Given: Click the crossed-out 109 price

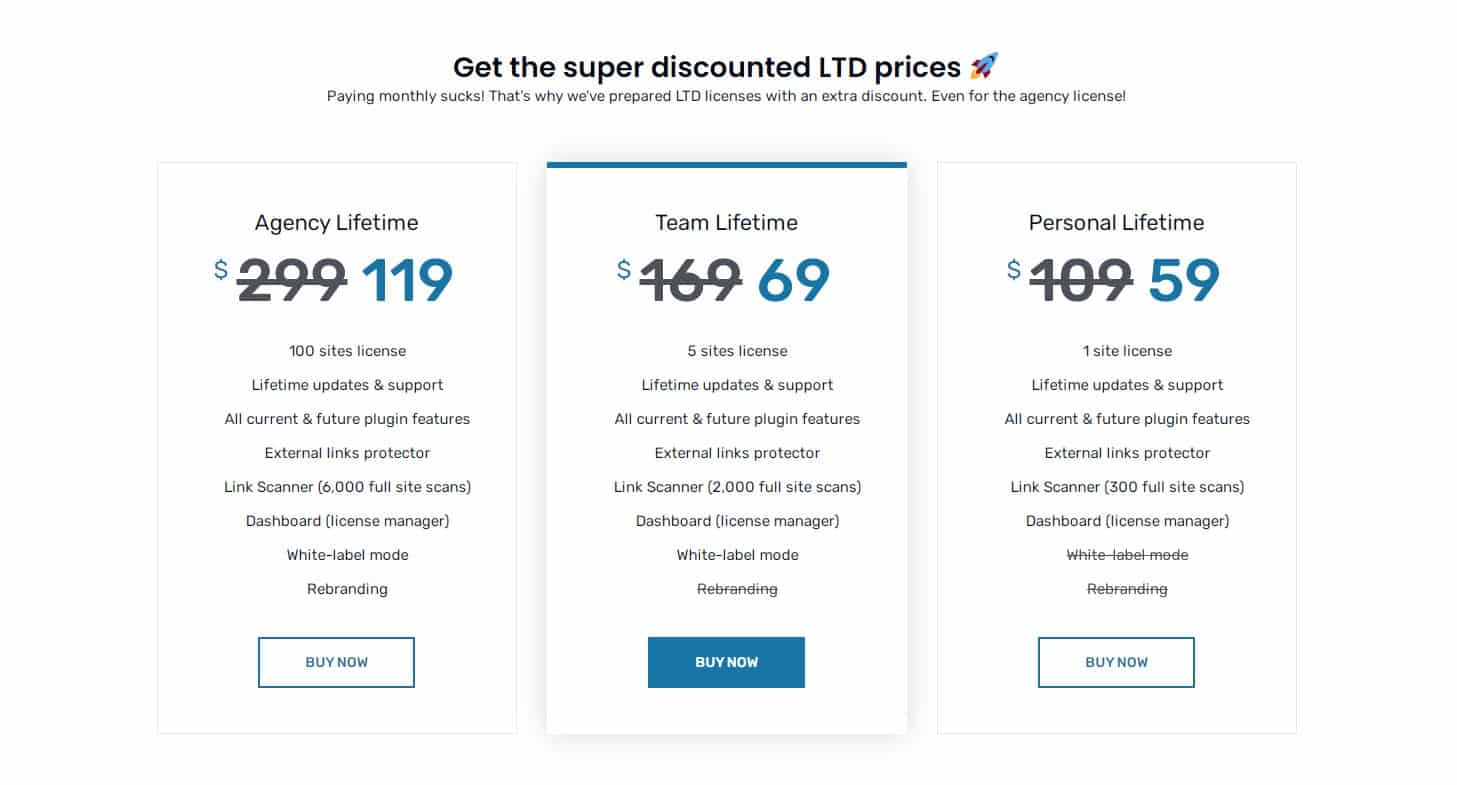Looking at the screenshot, I should pyautogui.click(x=1081, y=280).
